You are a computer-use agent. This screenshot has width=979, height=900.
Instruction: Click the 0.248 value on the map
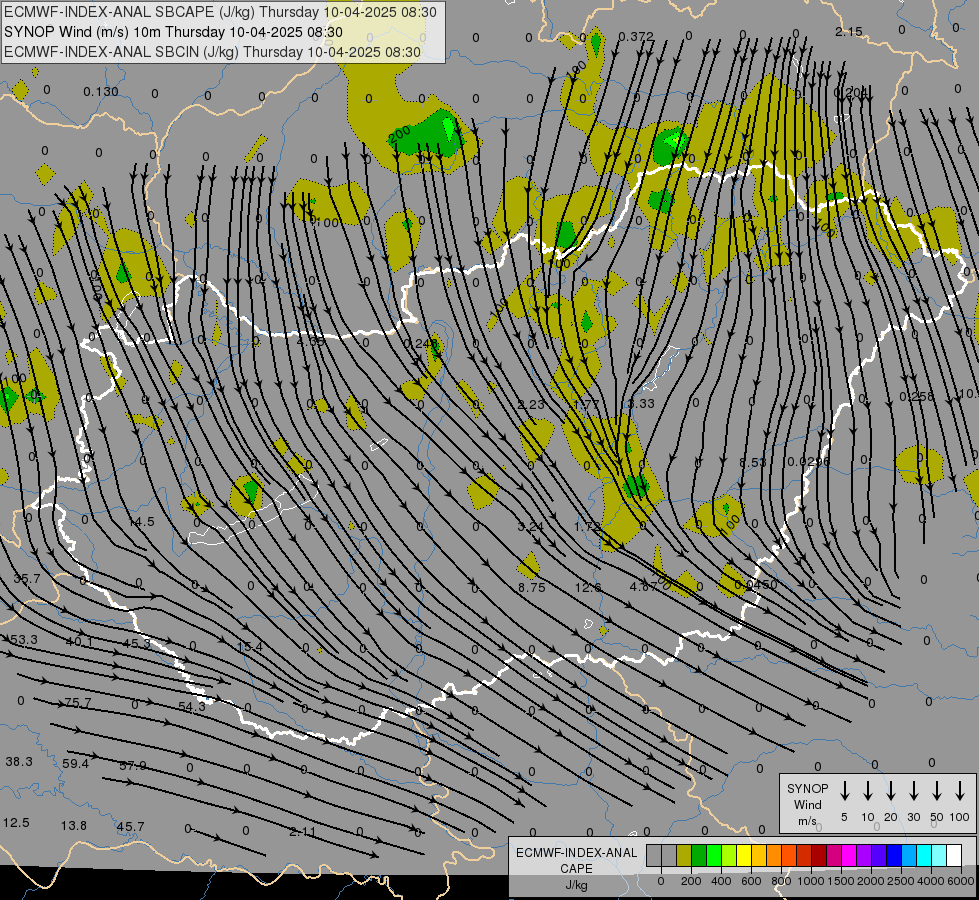coord(421,344)
